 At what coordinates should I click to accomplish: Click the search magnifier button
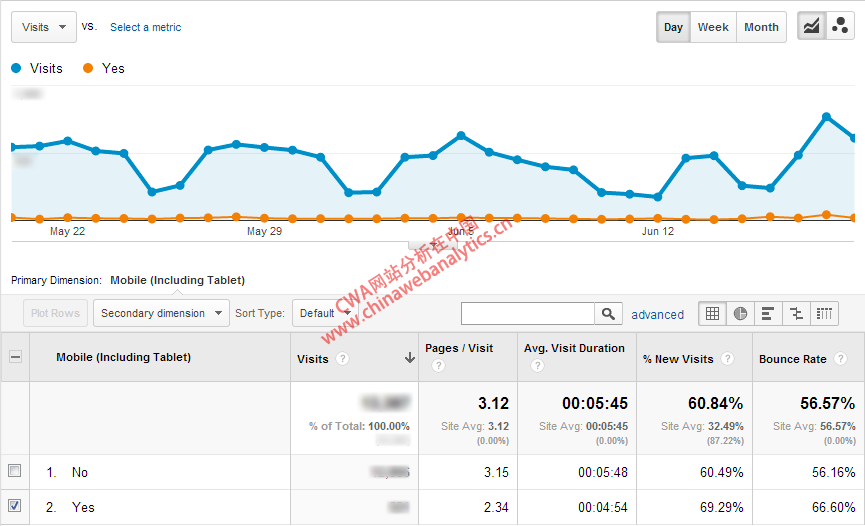point(608,314)
